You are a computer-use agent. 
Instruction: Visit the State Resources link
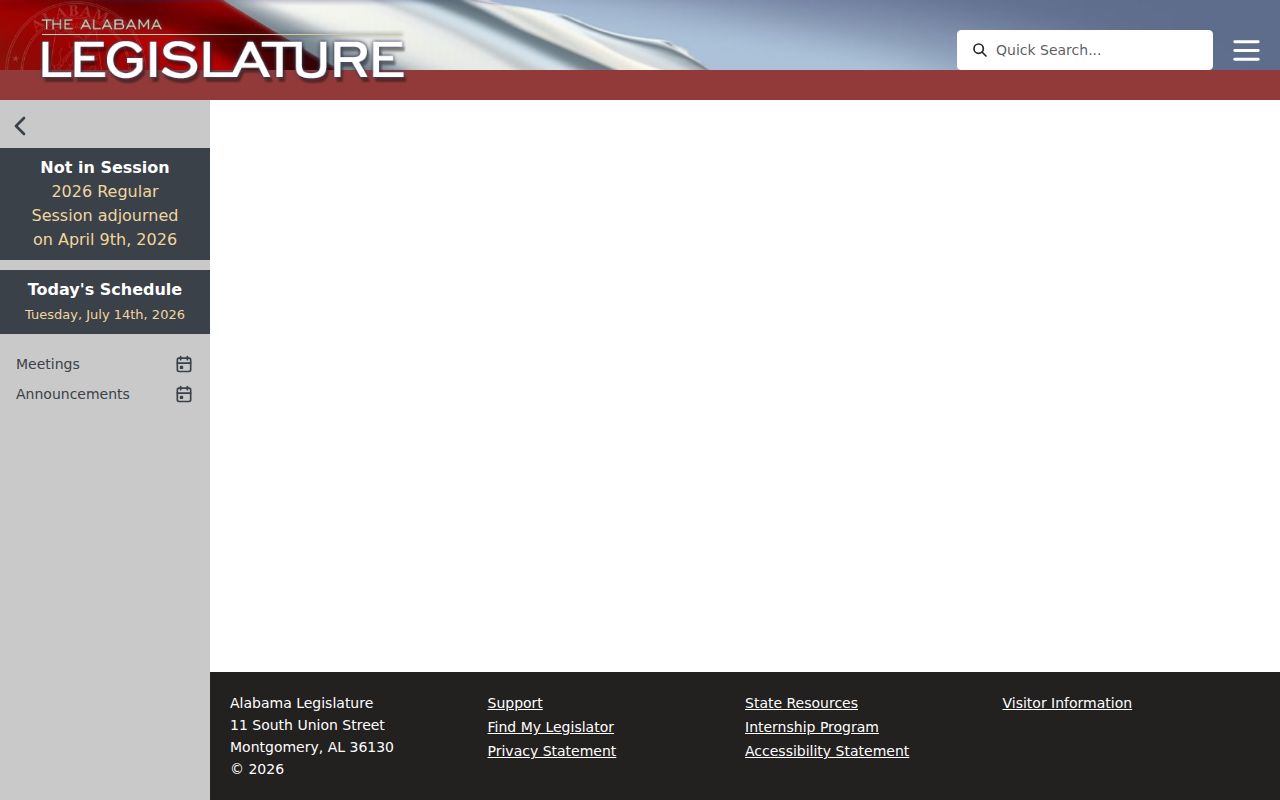click(801, 703)
